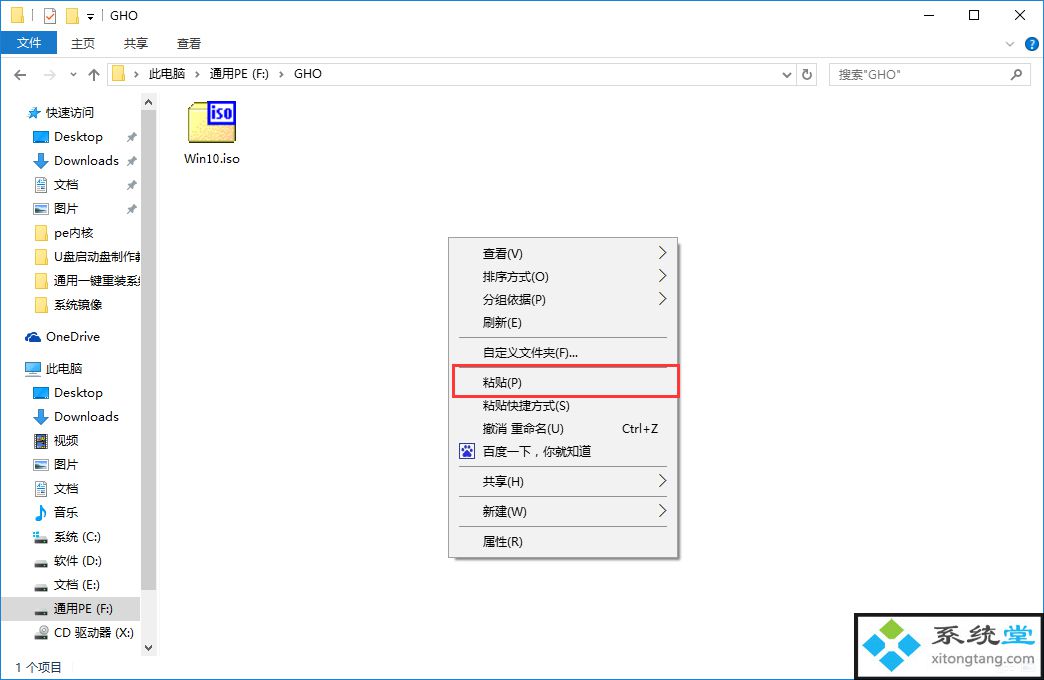Viewport: 1044px width, 680px height.
Task: Choose 刷新(E) from the context menu
Action: (x=563, y=322)
